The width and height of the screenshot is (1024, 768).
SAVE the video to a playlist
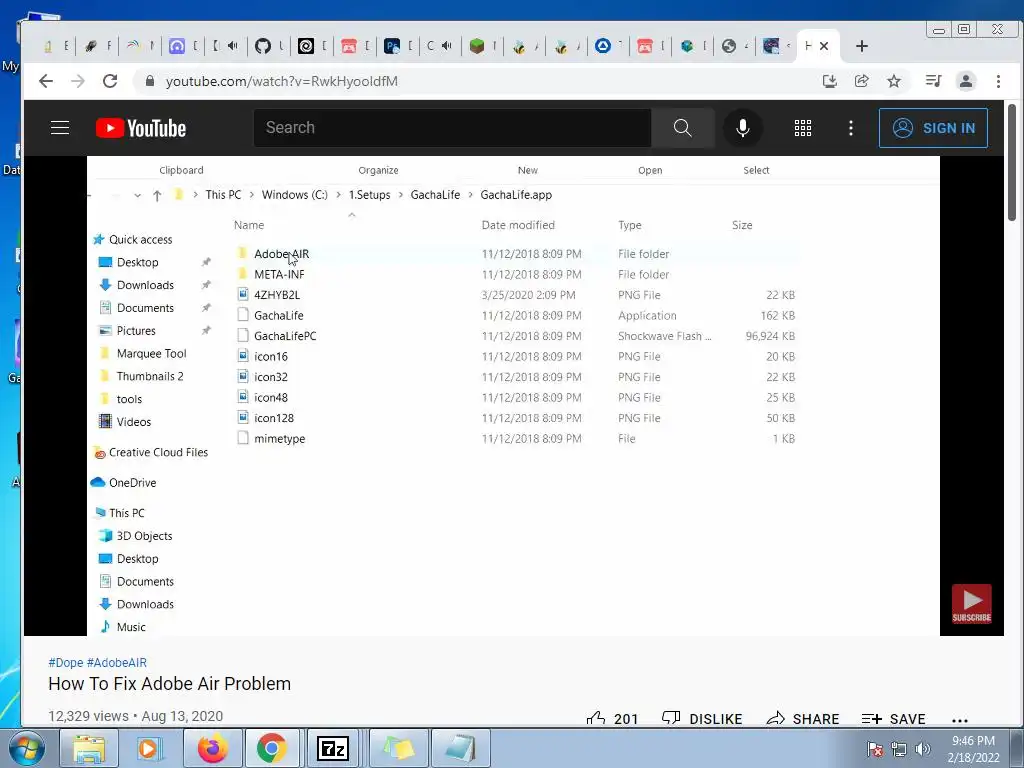(893, 718)
